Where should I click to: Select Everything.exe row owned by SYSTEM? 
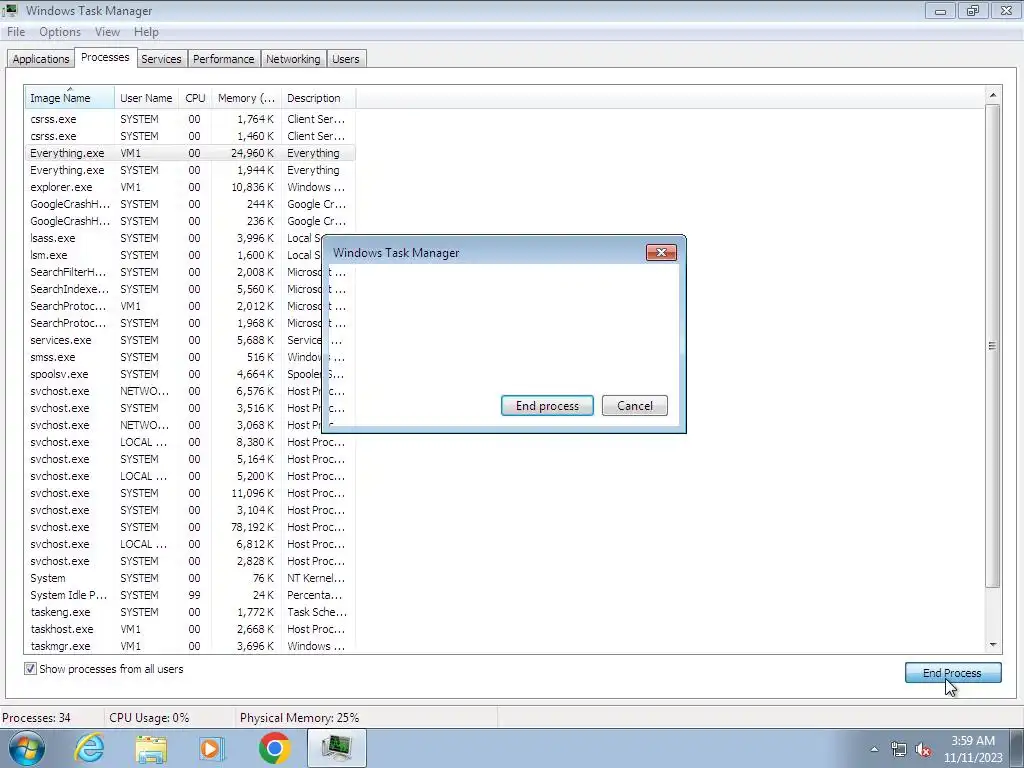coord(190,170)
